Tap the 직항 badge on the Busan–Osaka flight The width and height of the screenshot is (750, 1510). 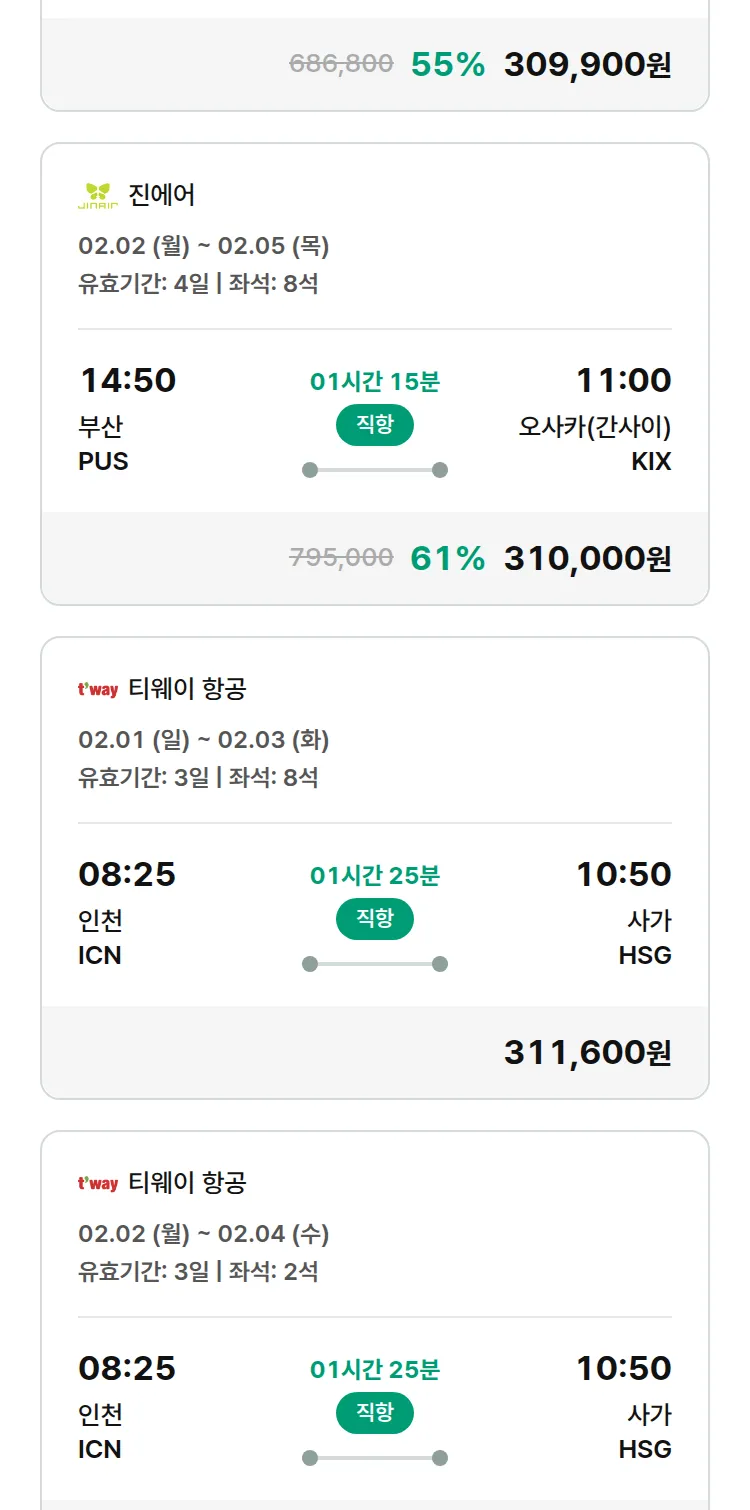(375, 425)
